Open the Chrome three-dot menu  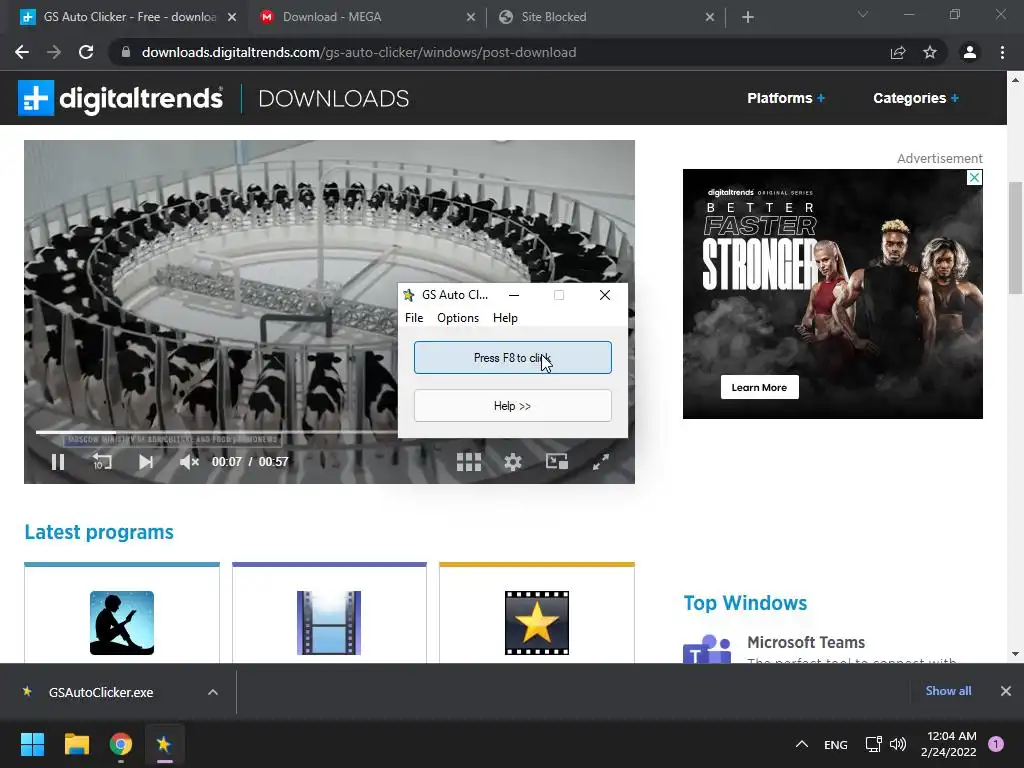[x=1002, y=52]
